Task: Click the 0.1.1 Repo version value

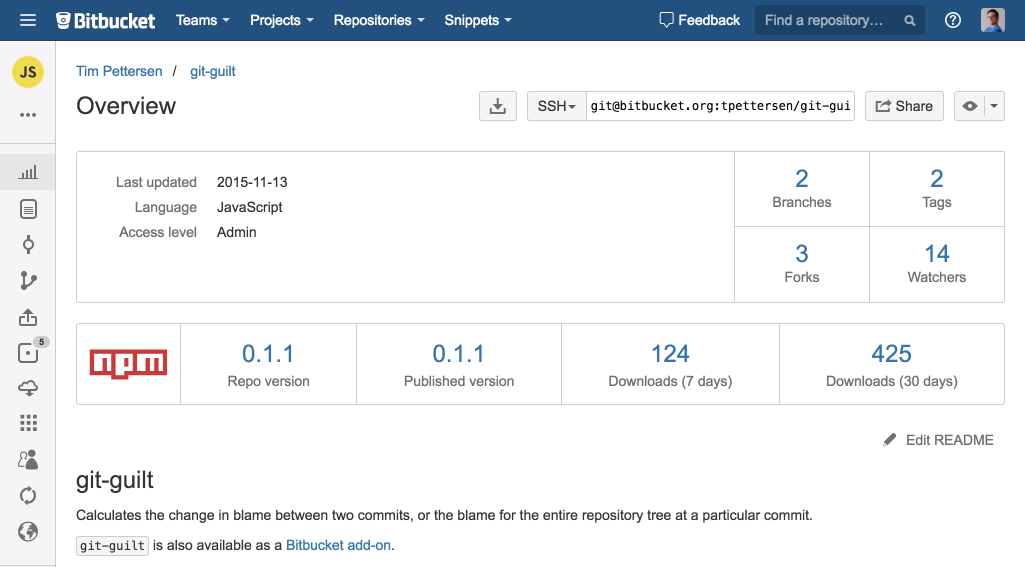Action: (268, 354)
